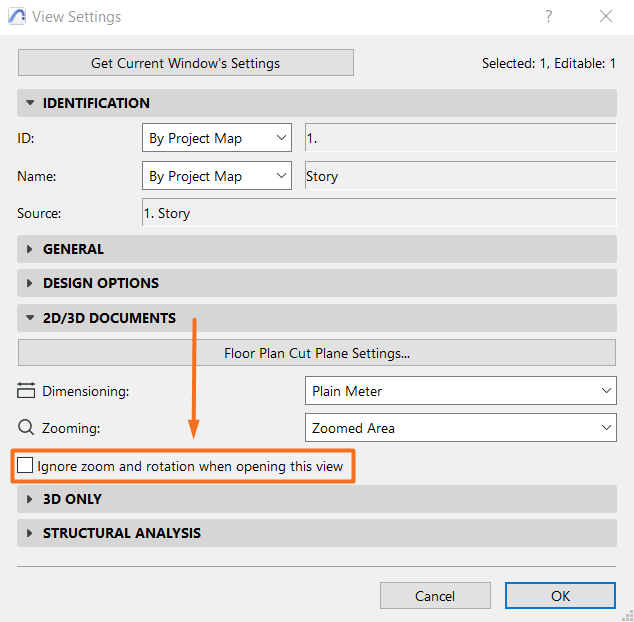This screenshot has height=622, width=634.
Task: Collapse the IDENTIFICATION section
Action: pos(317,103)
